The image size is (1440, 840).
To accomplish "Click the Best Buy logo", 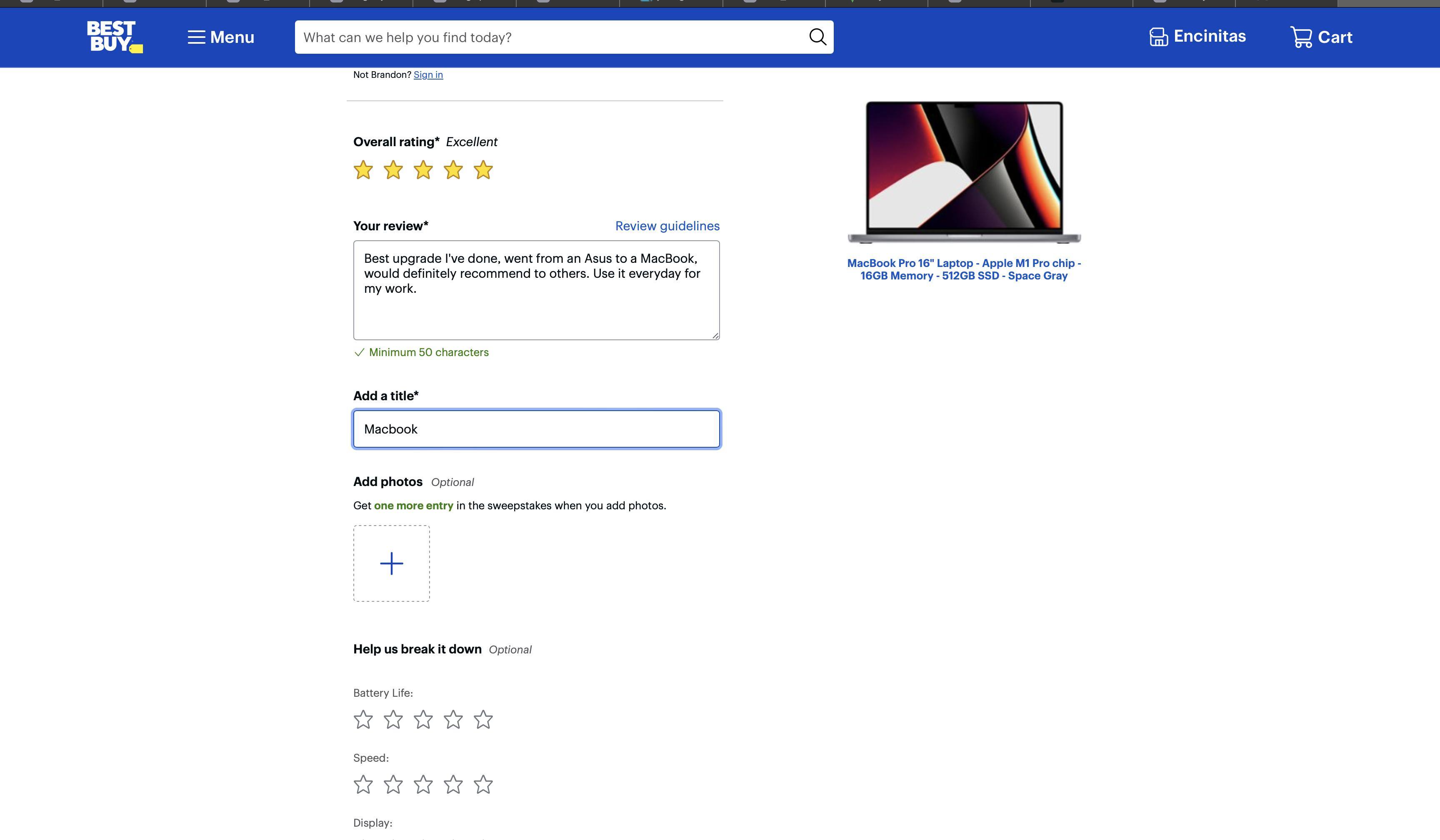I will click(114, 37).
